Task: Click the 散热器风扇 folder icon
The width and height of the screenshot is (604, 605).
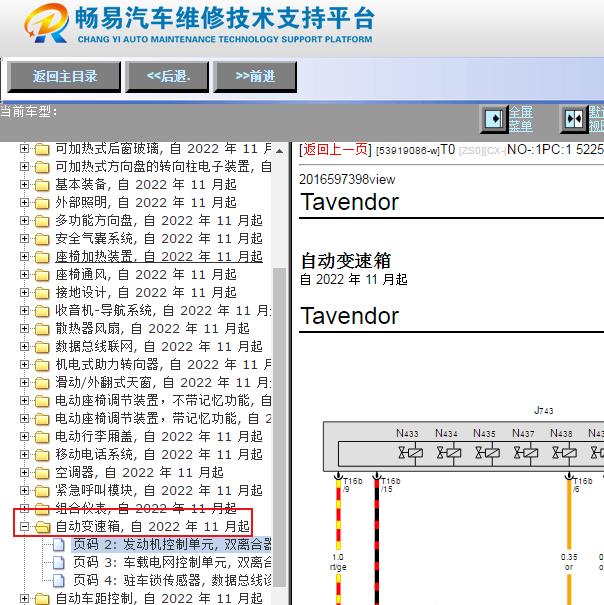Action: 42,329
